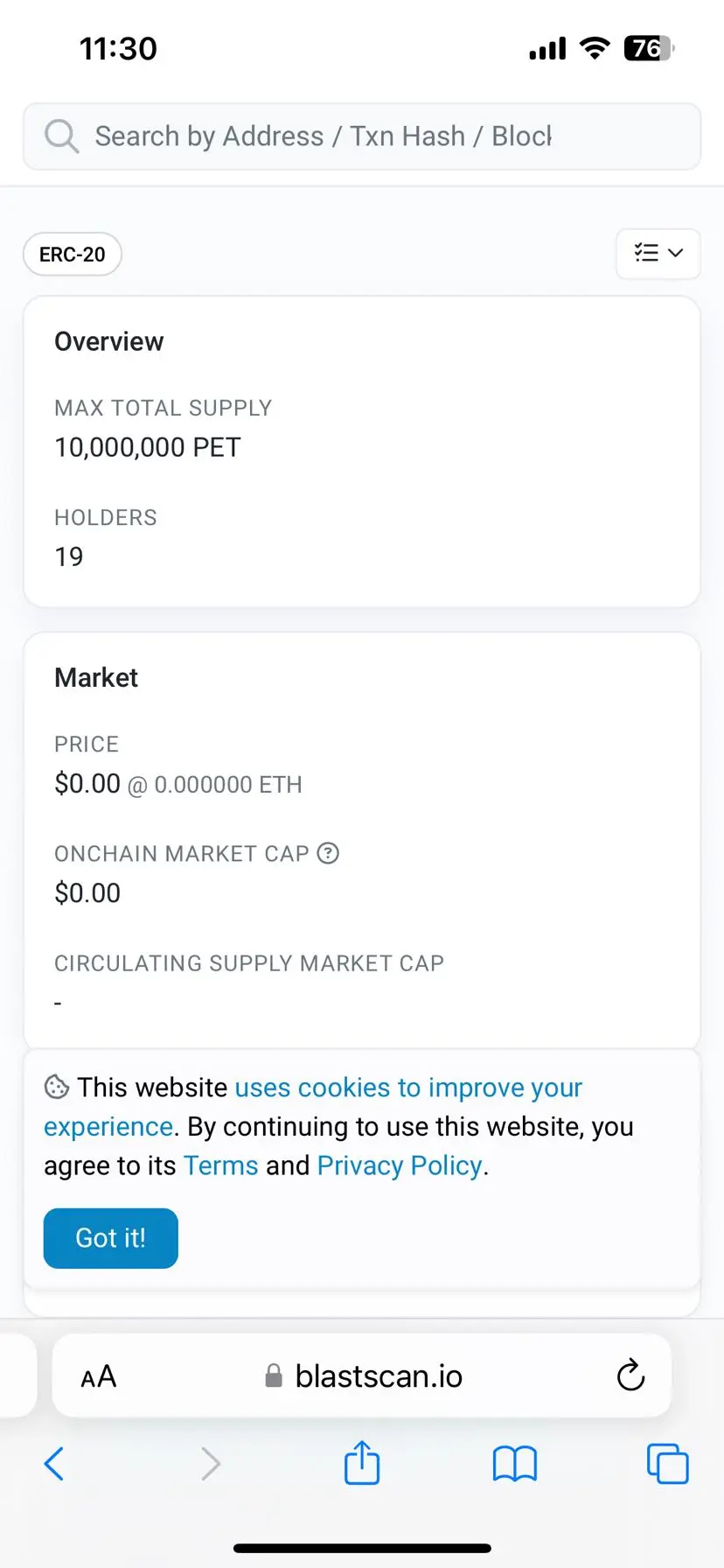
Task: Tap the Safari forward arrow
Action: 210,1463
